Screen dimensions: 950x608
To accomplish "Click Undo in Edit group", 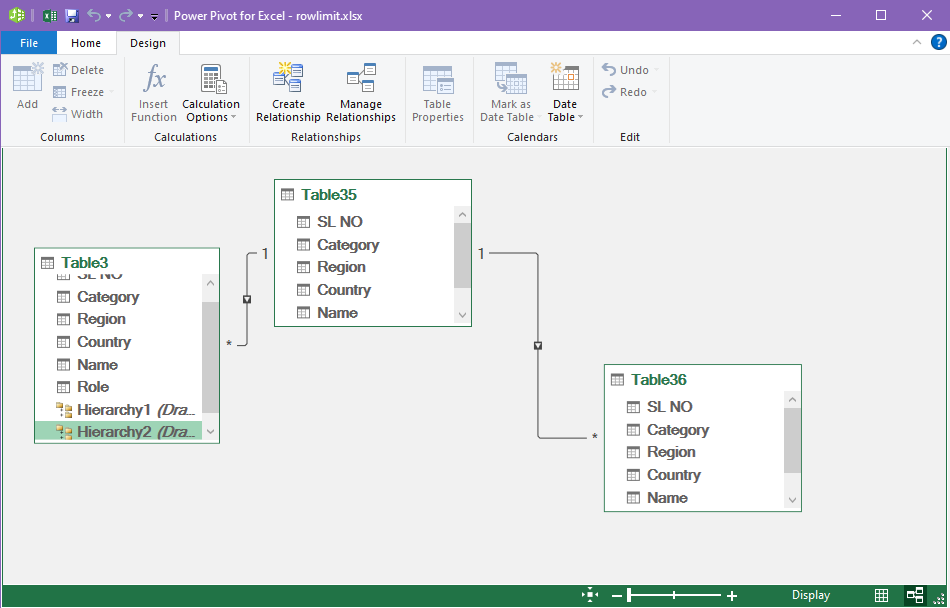I will coord(629,70).
